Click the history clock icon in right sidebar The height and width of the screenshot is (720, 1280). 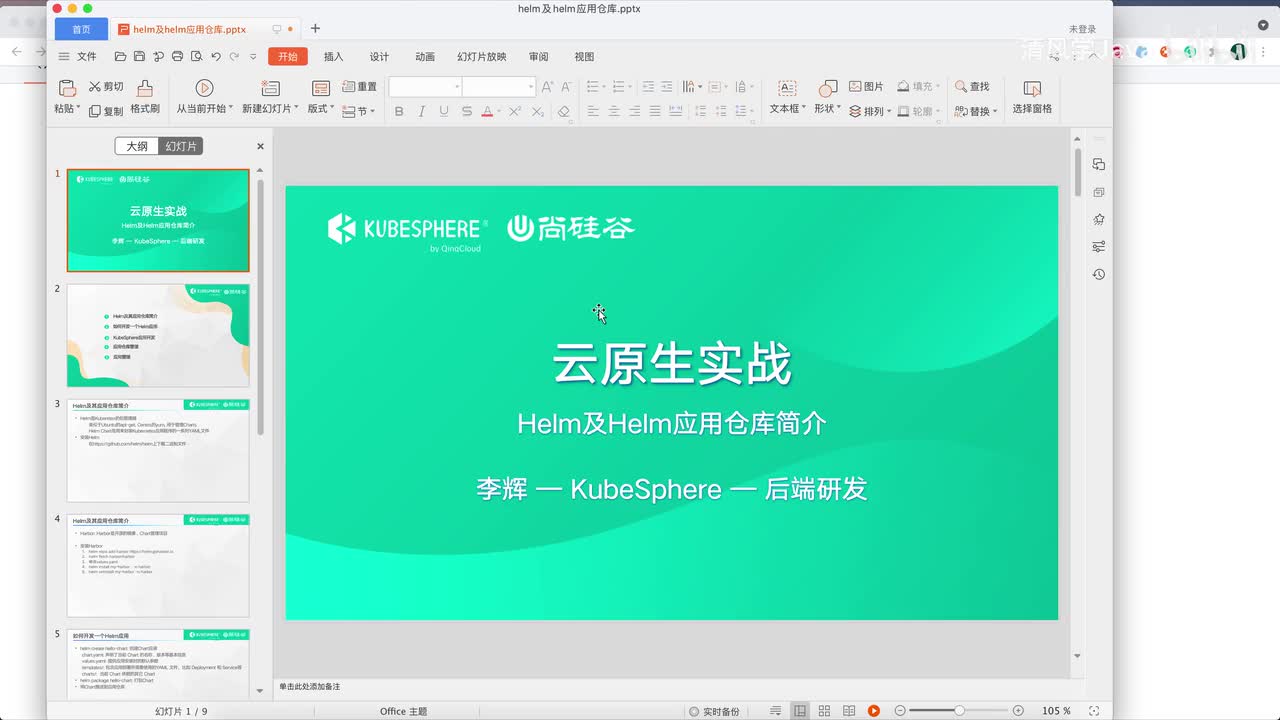point(1098,274)
